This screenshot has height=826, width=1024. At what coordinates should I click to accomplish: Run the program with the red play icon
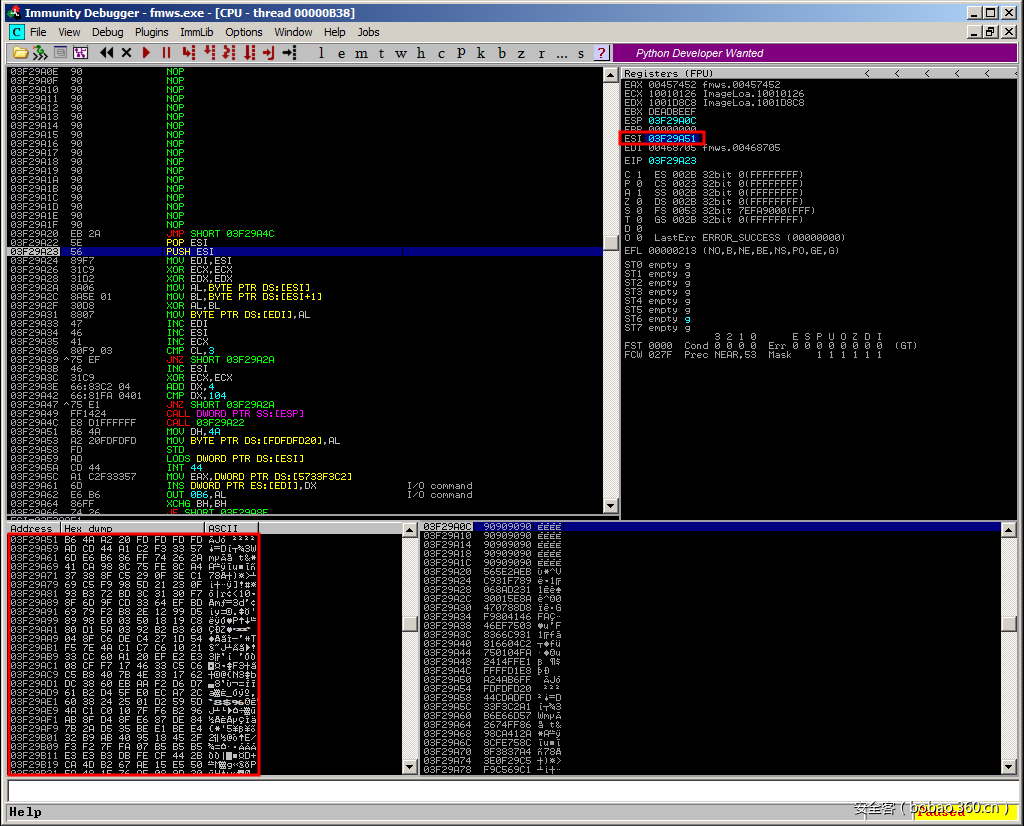coord(148,53)
